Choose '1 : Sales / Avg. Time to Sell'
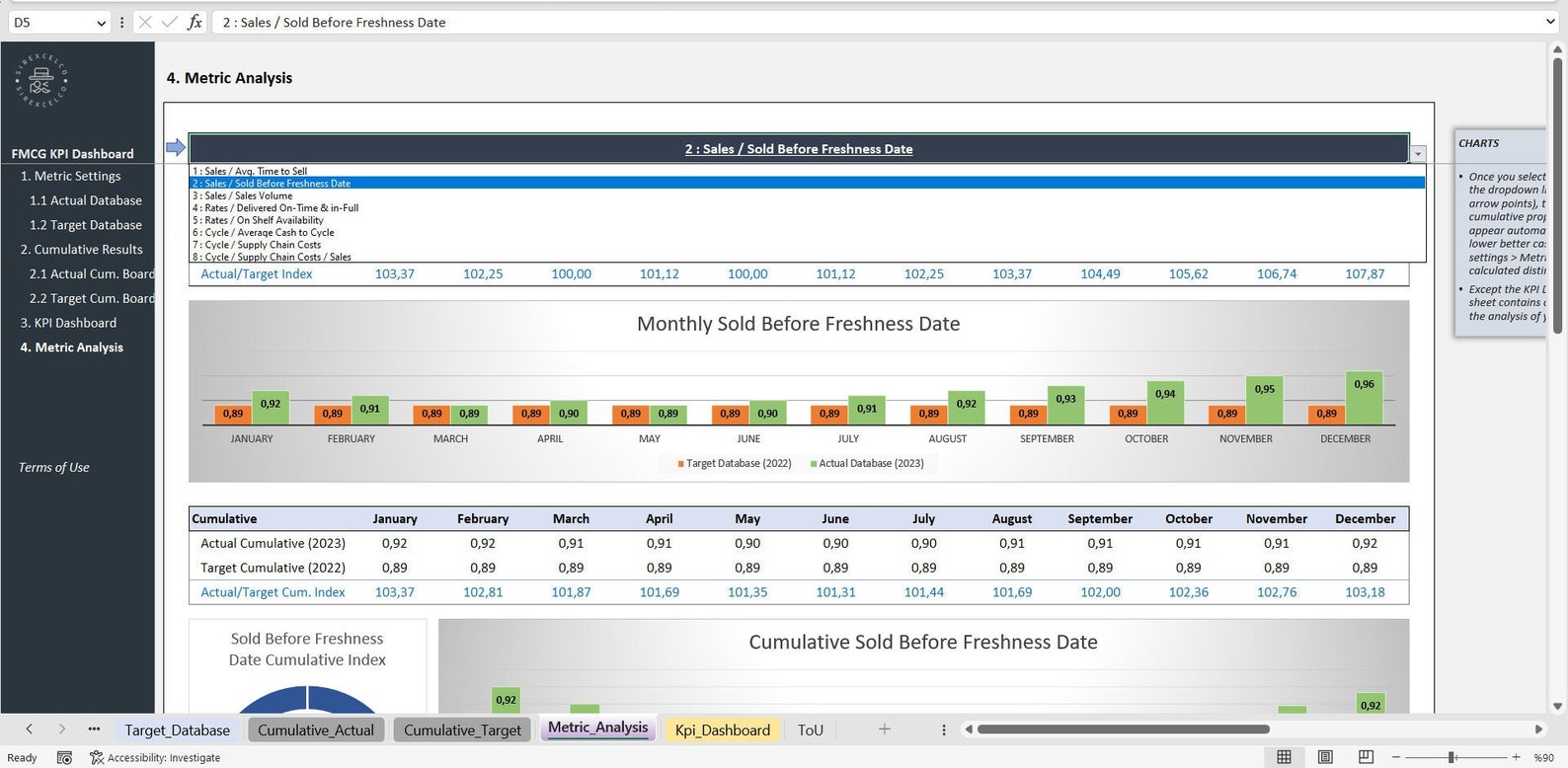Screen dimensions: 1568x768 coord(807,171)
